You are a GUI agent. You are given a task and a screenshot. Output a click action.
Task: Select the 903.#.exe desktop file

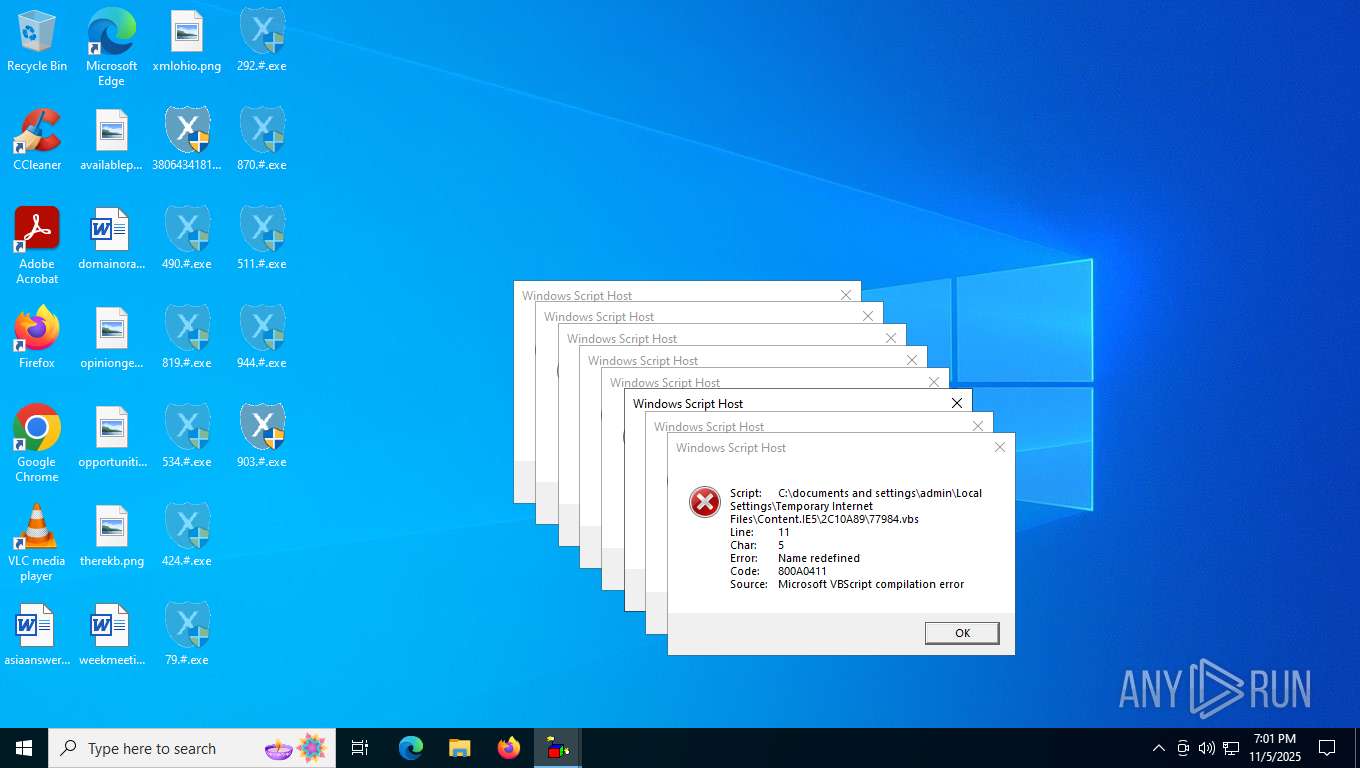tap(262, 437)
